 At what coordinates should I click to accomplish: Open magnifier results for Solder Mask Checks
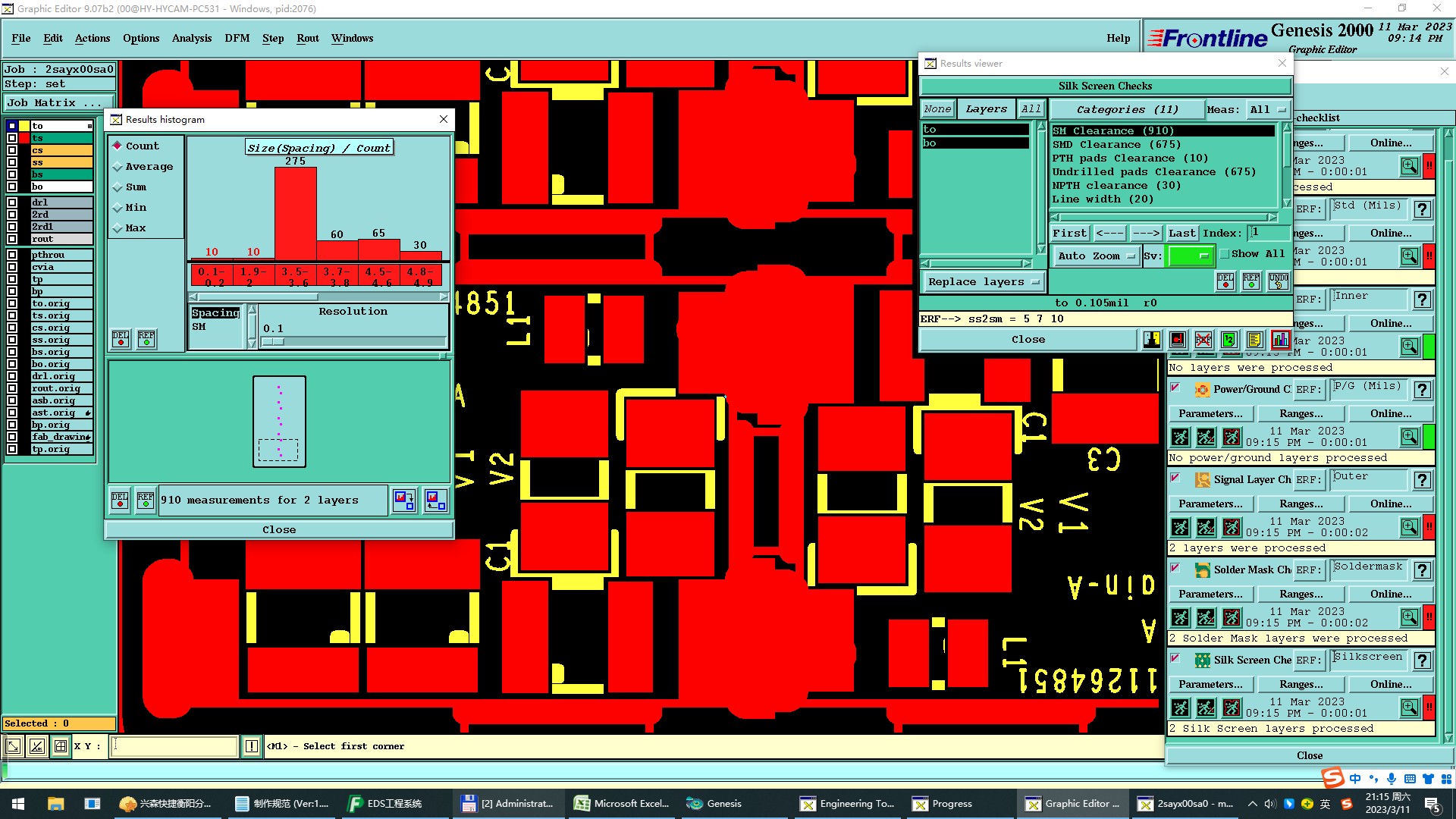point(1410,617)
